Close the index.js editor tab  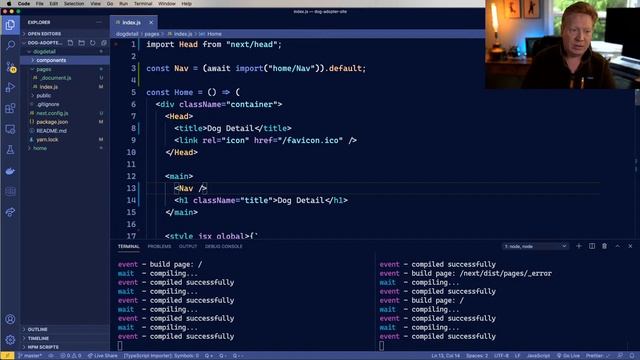[x=151, y=22]
